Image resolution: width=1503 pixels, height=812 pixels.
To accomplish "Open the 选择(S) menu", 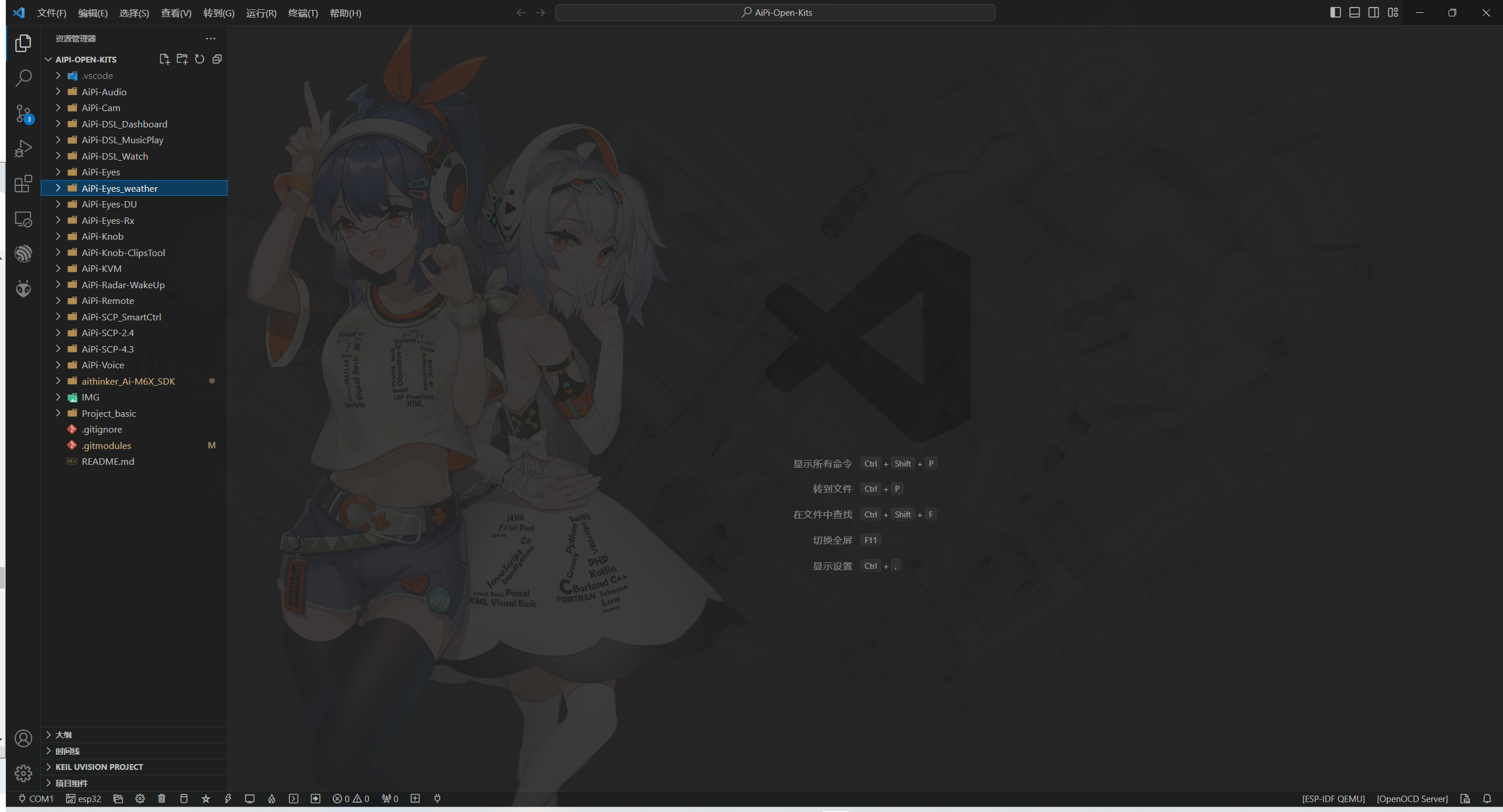I will (134, 13).
